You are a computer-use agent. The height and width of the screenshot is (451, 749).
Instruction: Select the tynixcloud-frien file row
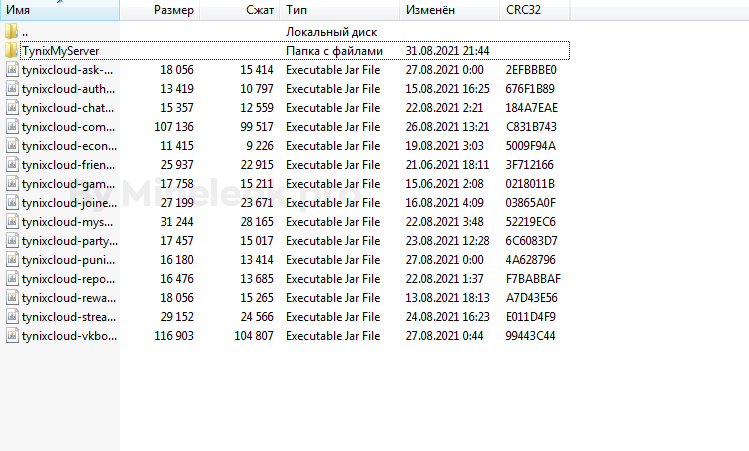(287, 165)
